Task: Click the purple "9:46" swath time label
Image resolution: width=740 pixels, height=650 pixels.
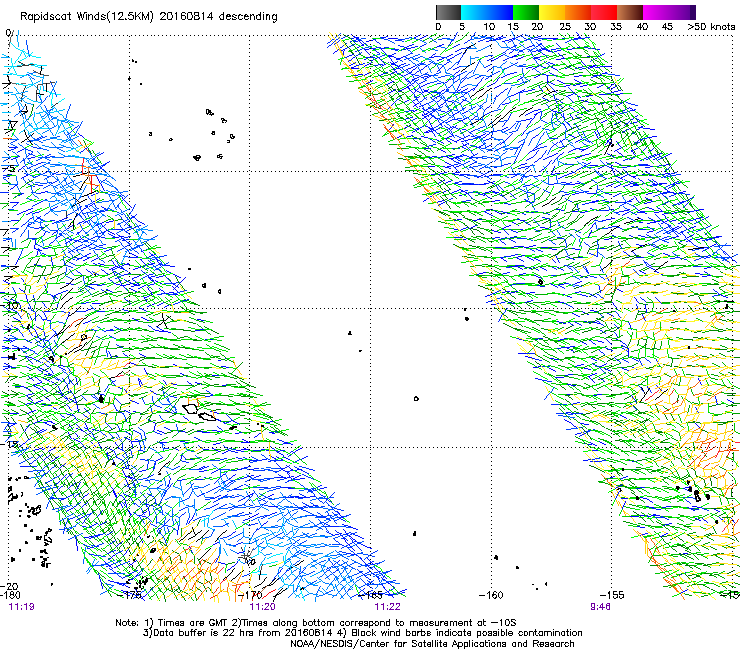Action: pyautogui.click(x=600, y=607)
